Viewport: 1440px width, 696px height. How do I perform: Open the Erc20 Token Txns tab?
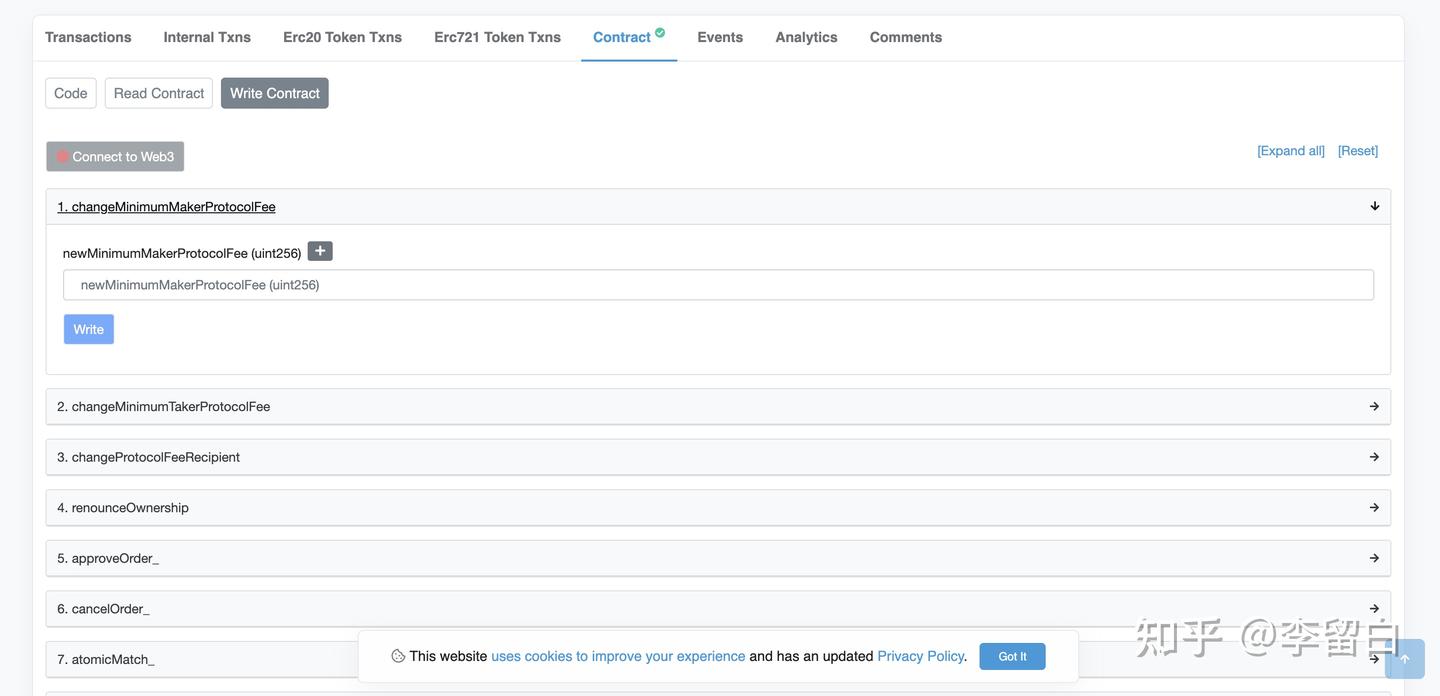pyautogui.click(x=342, y=37)
